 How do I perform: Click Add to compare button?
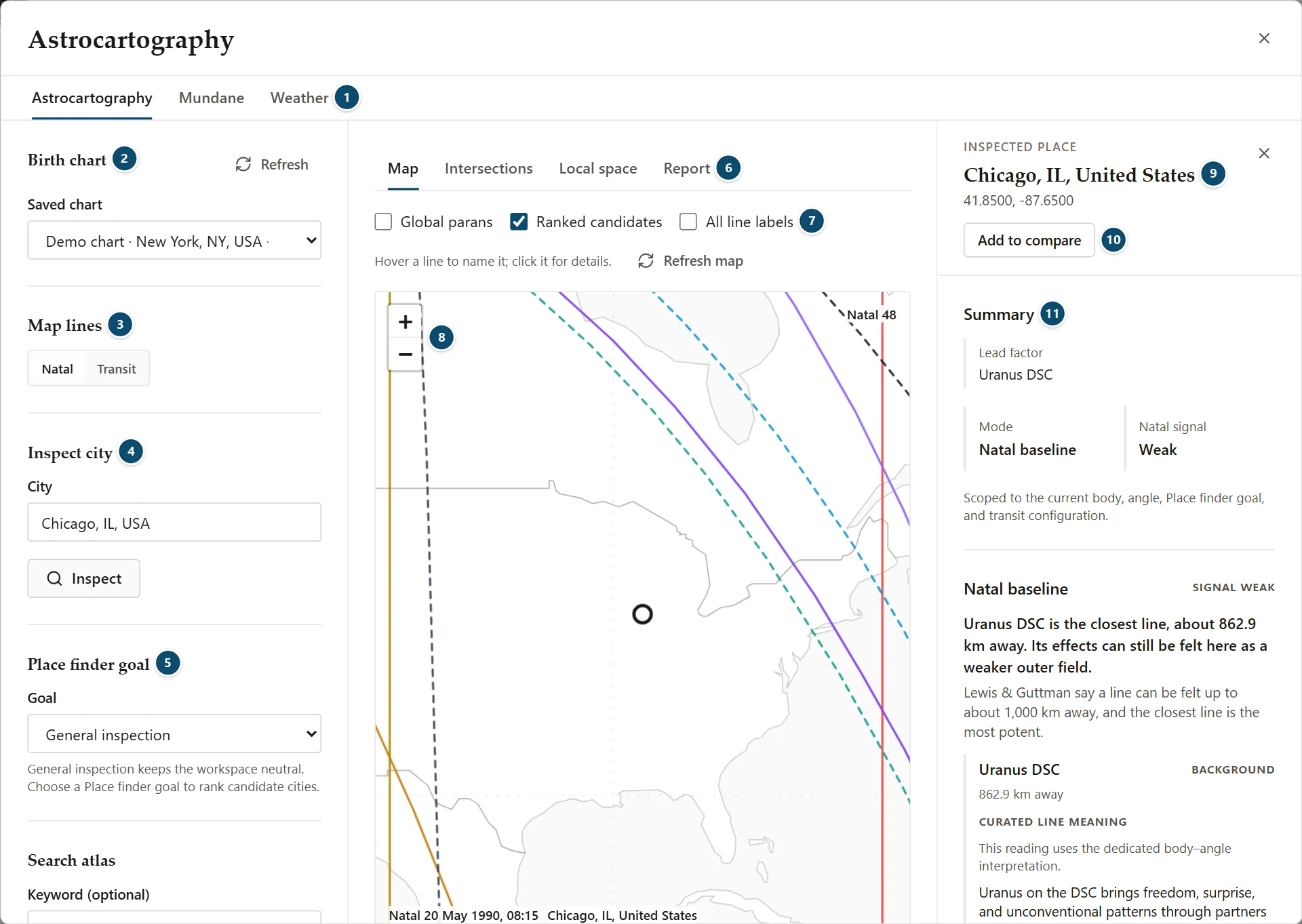point(1029,241)
